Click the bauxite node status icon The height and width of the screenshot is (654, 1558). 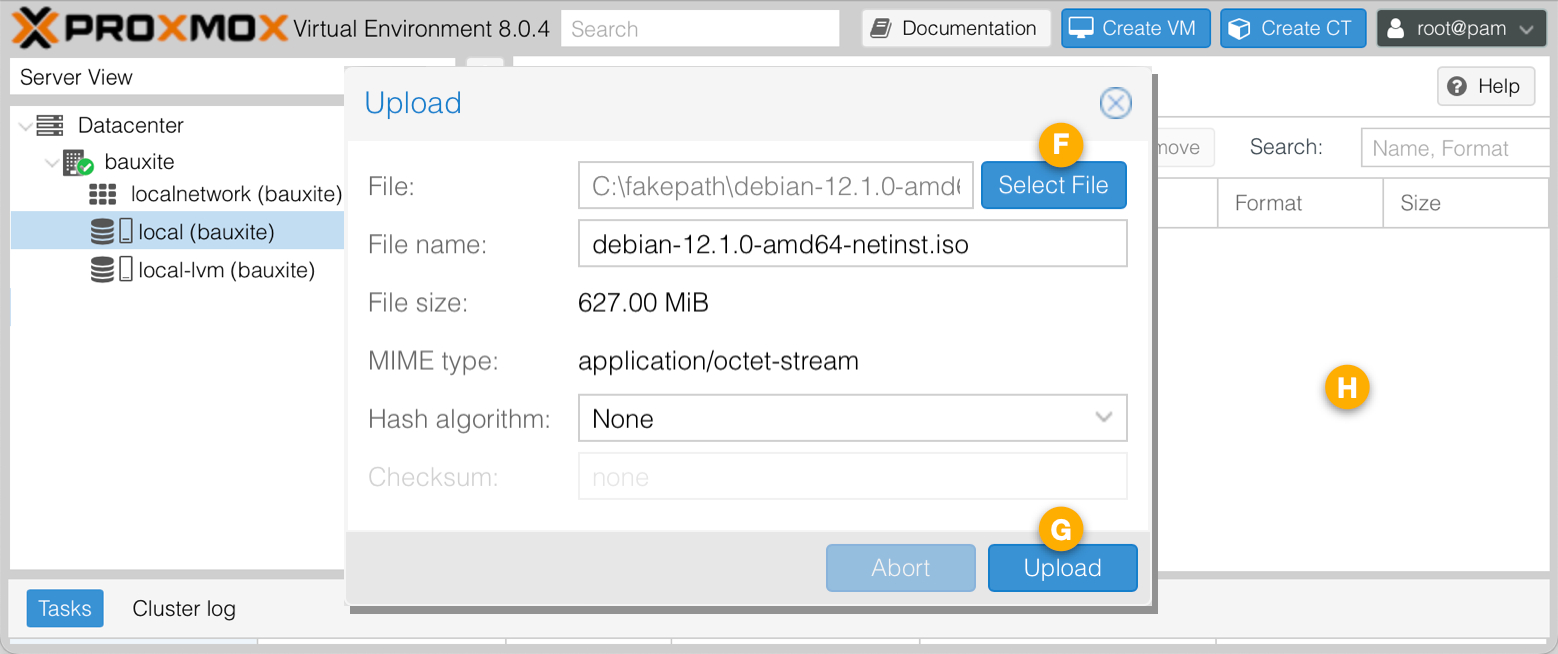coord(78,162)
